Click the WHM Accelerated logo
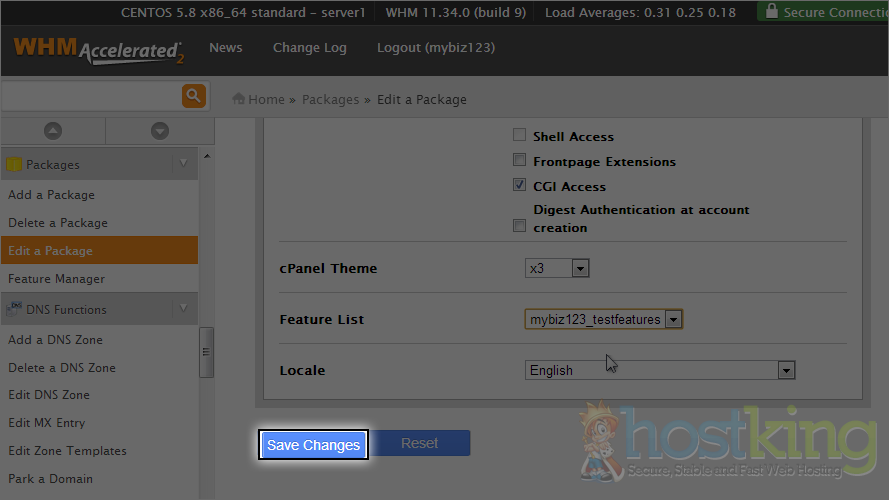 pos(98,50)
